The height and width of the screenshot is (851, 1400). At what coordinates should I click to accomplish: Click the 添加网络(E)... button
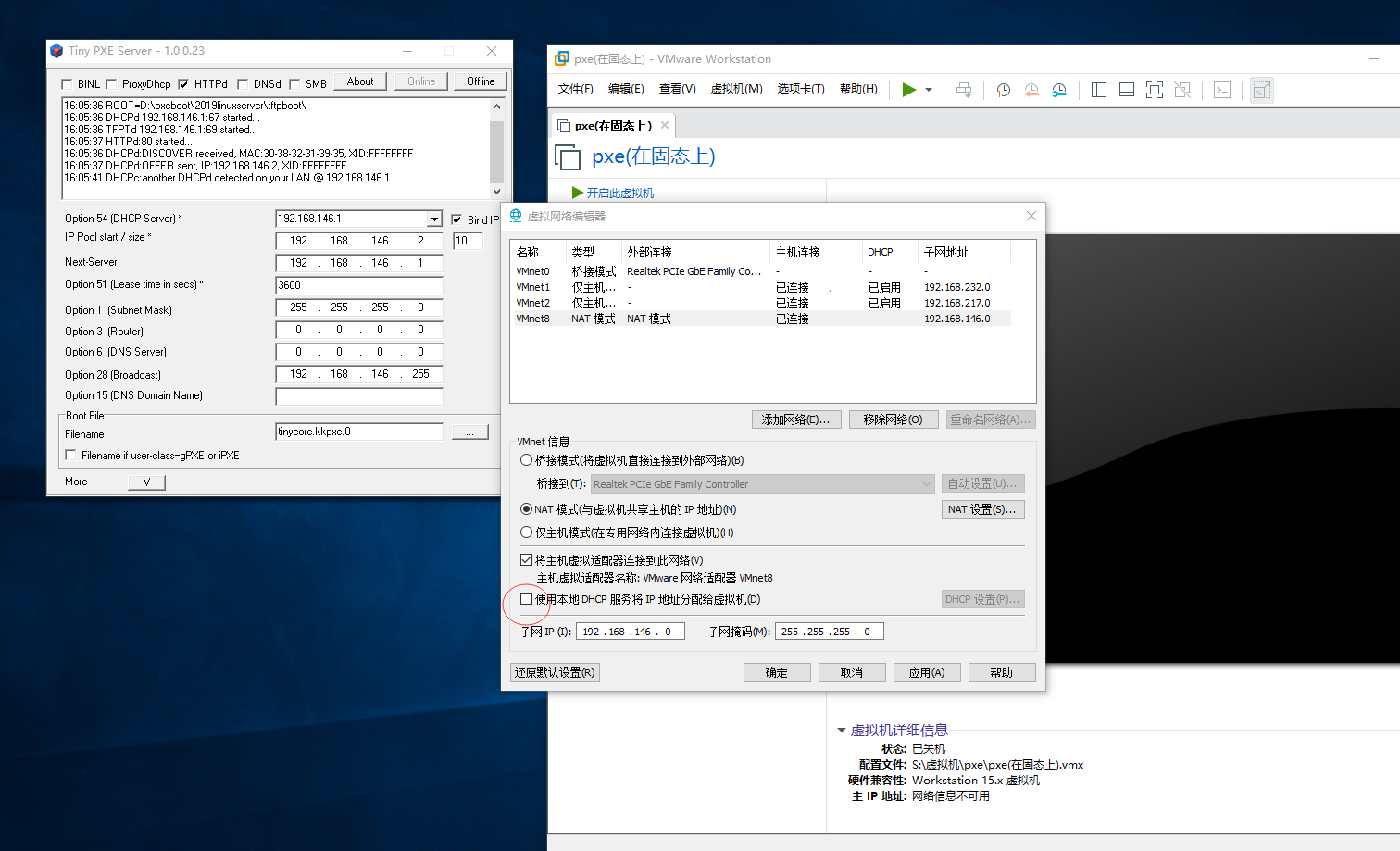(796, 419)
